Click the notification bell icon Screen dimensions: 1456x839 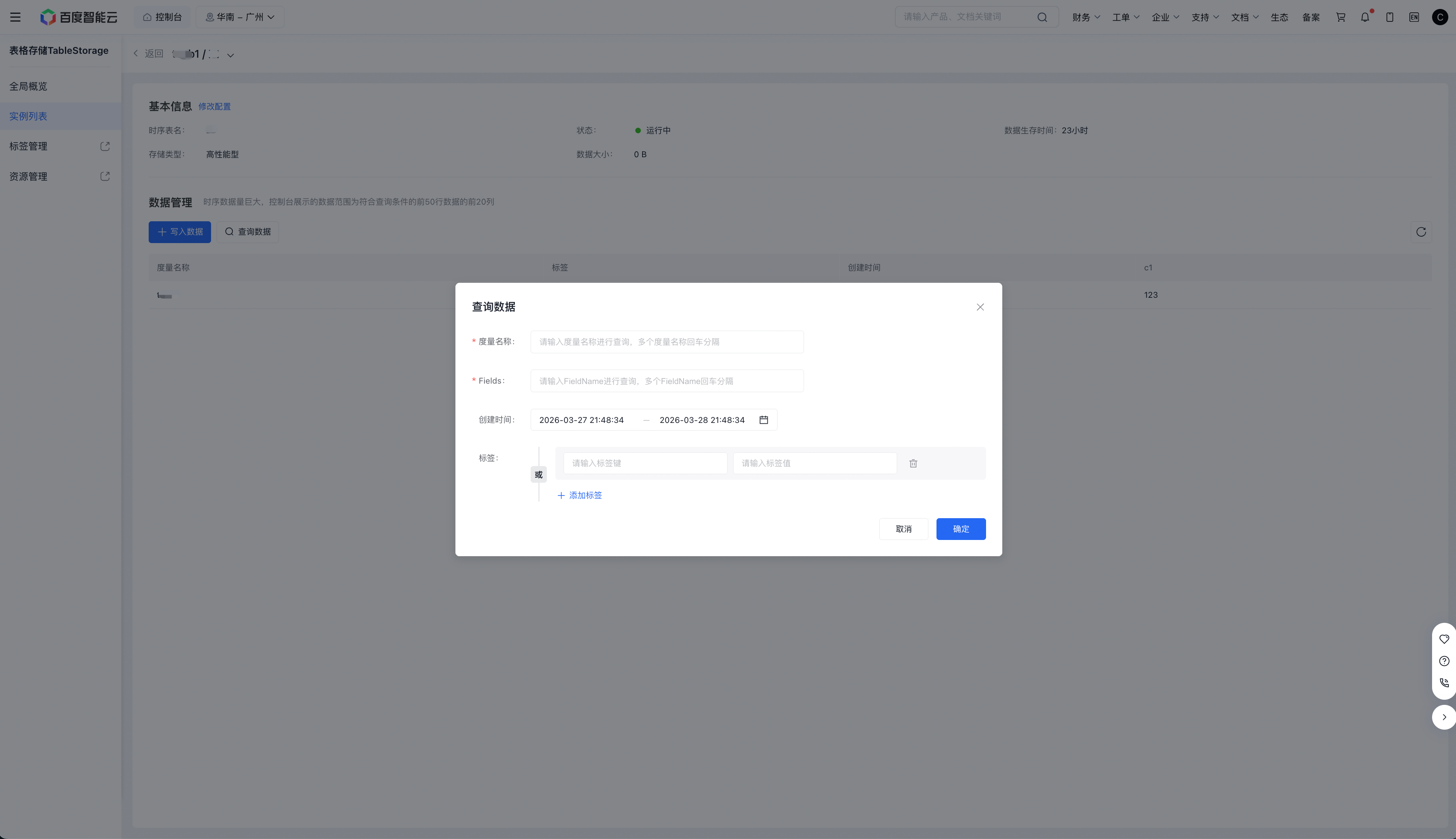pos(1365,17)
